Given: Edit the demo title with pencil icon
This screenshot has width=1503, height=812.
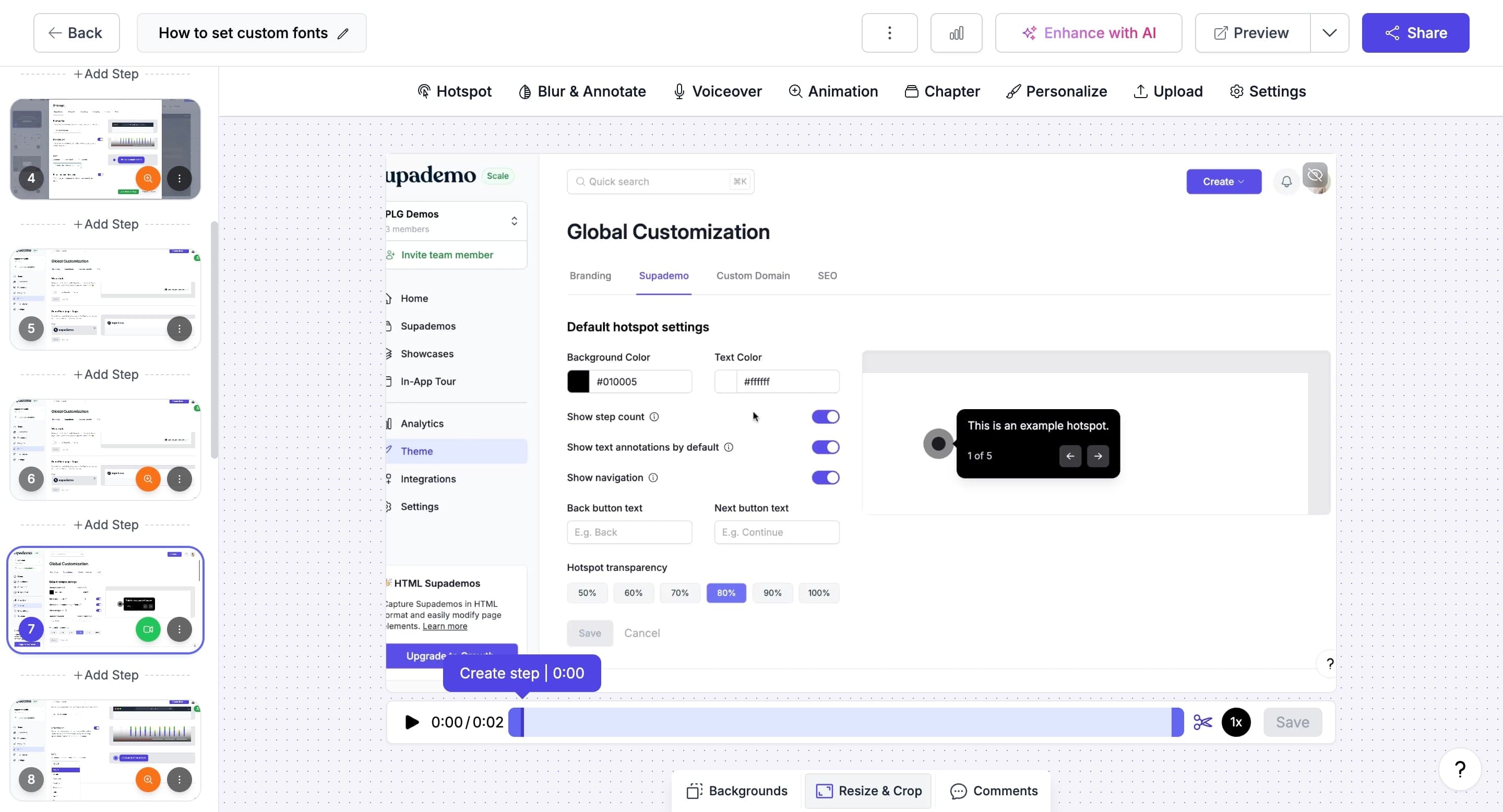Looking at the screenshot, I should click(343, 33).
